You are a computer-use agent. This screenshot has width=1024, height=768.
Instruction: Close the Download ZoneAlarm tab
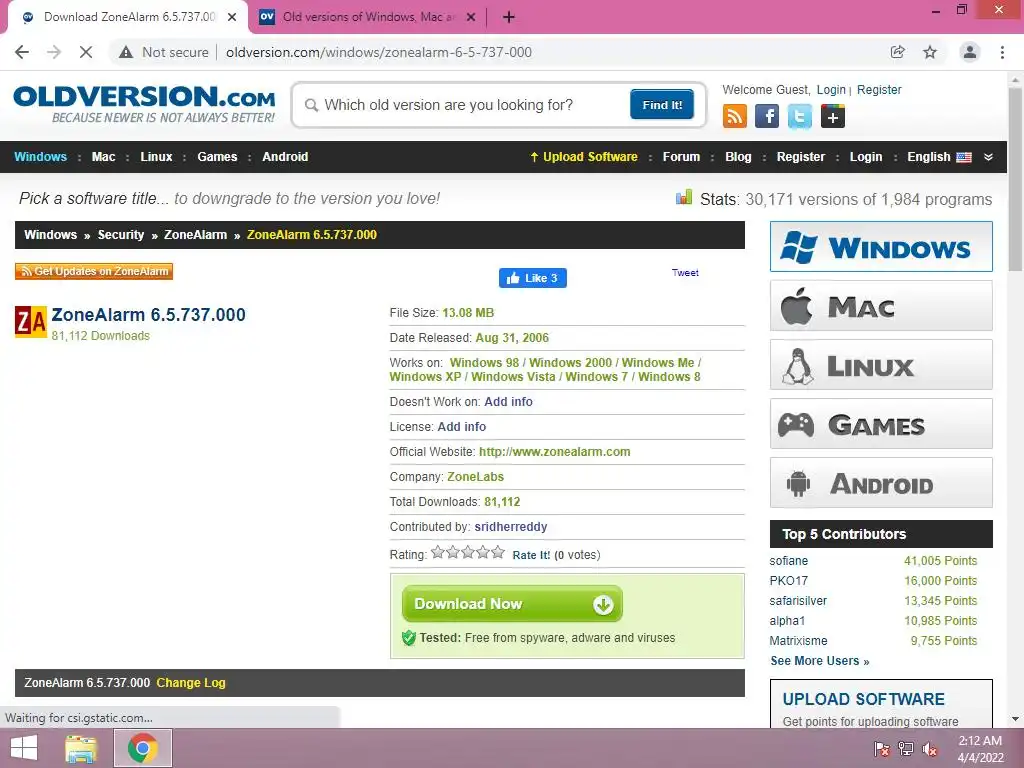[232, 17]
